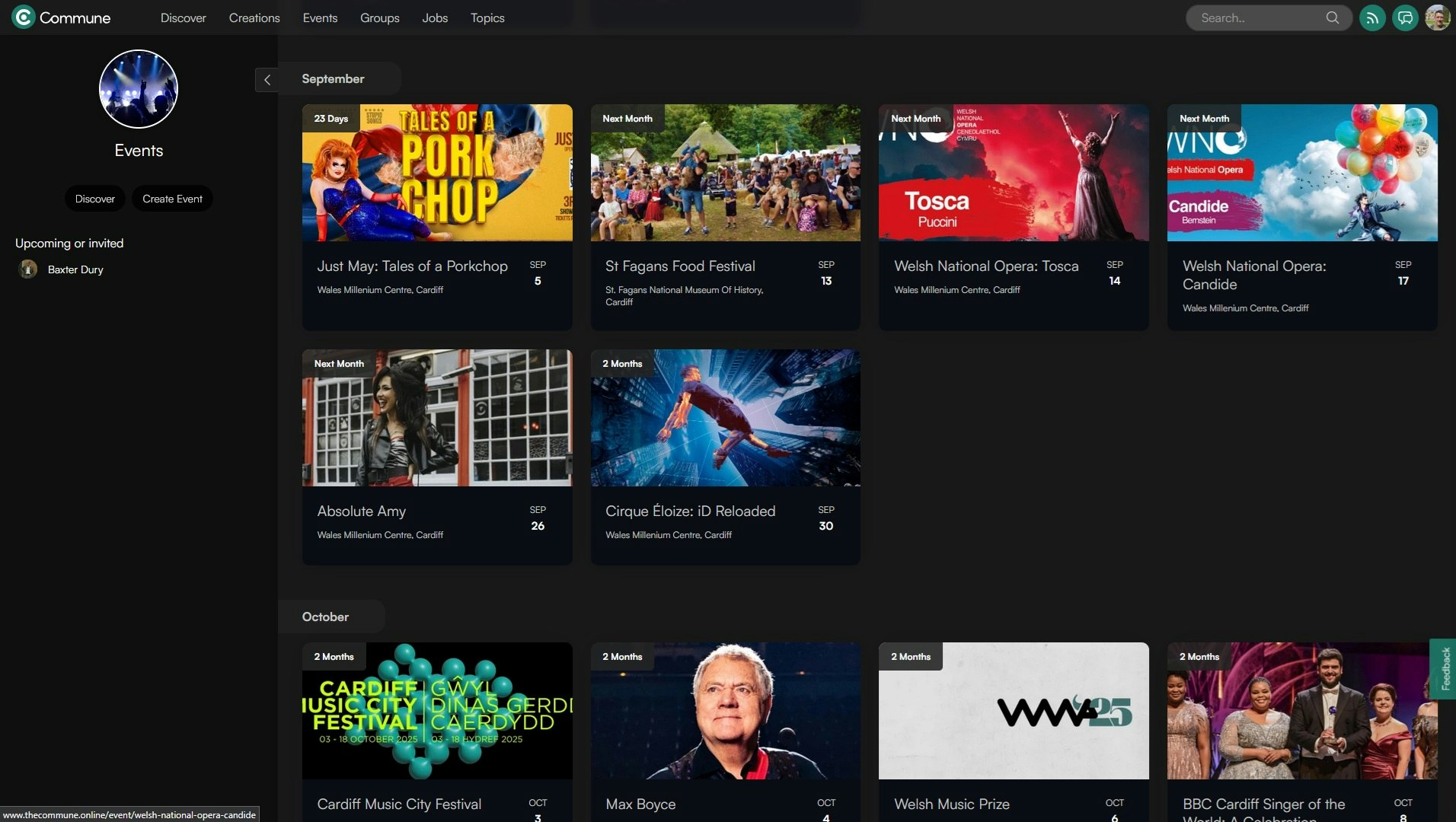Open BBC Cardiff Singer photo
Viewport: 1456px width, 822px height.
pos(1302,711)
